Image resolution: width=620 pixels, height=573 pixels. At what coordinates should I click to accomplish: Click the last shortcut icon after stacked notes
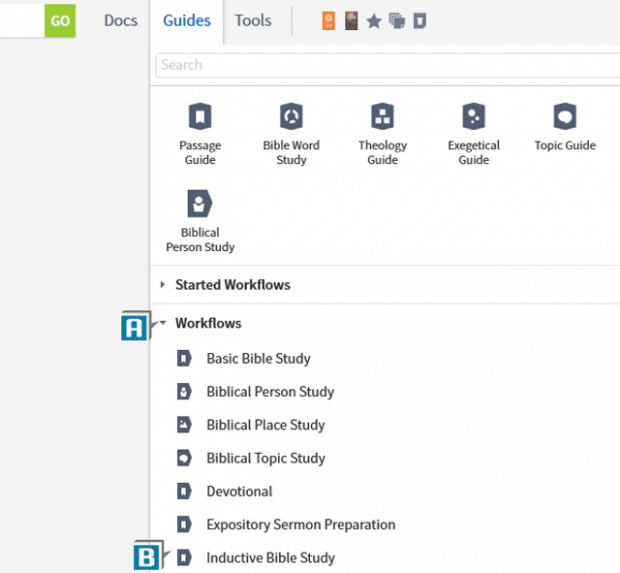420,21
